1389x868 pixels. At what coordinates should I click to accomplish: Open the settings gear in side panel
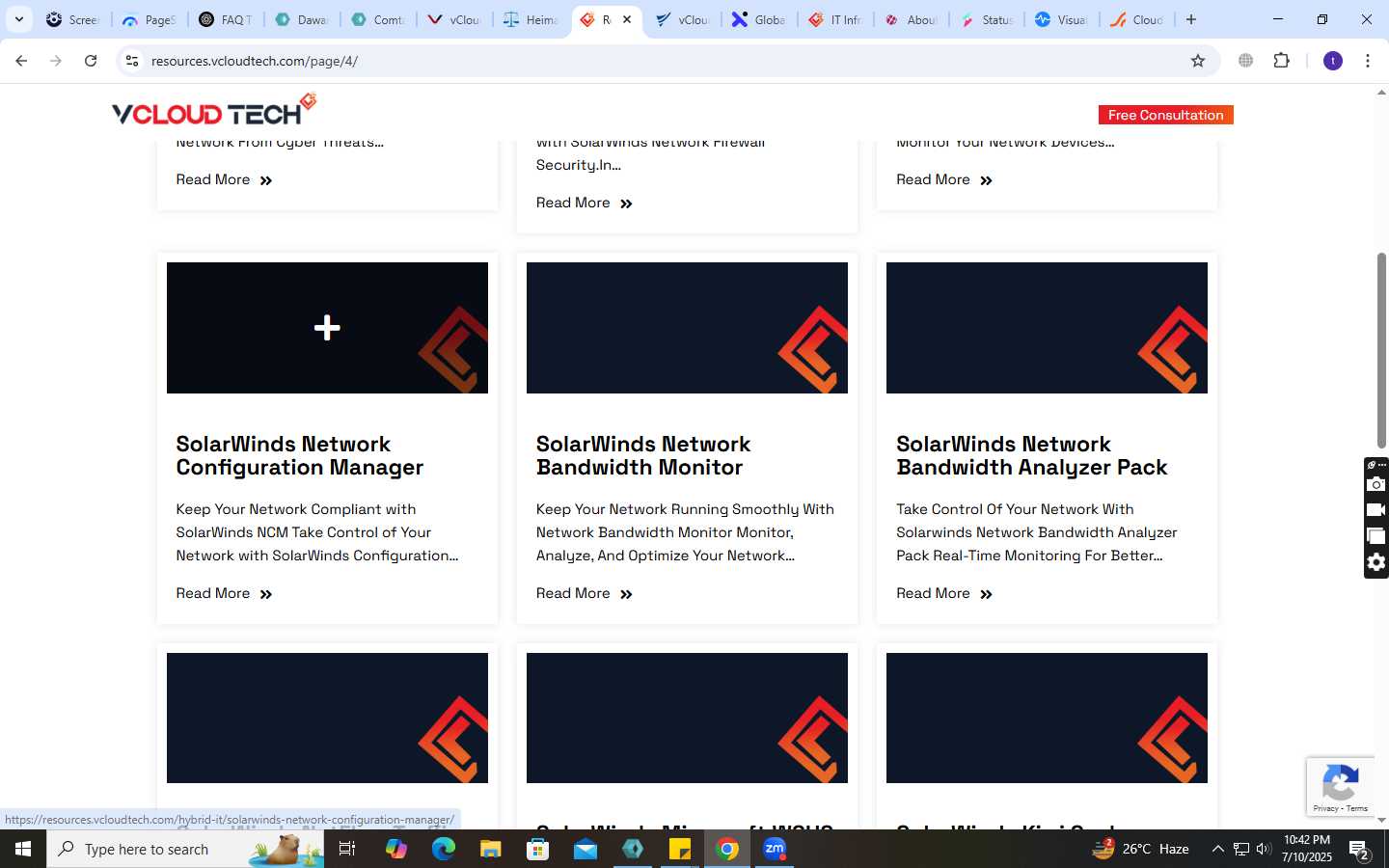click(x=1376, y=562)
